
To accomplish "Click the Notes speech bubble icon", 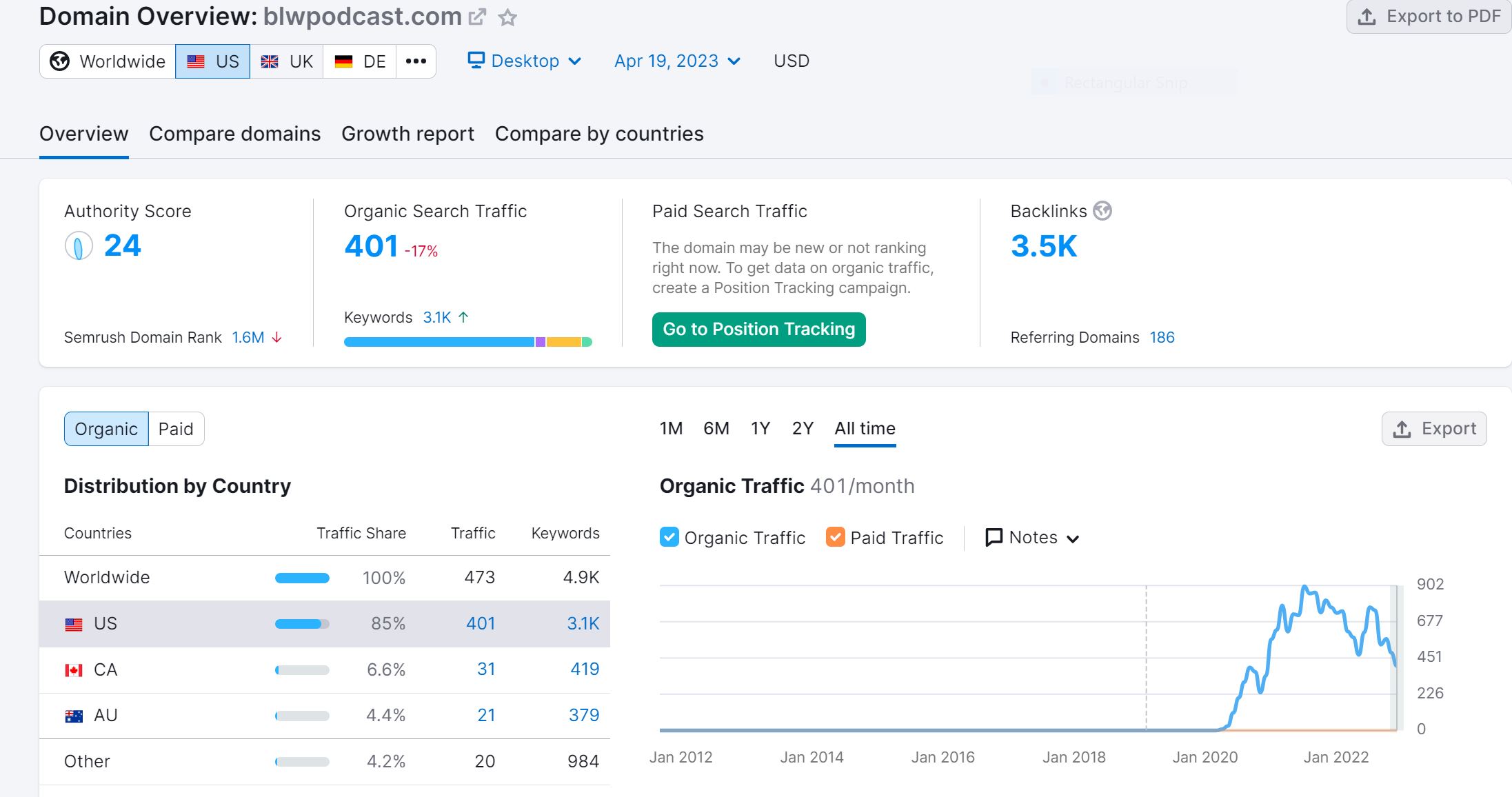I will pyautogui.click(x=994, y=537).
